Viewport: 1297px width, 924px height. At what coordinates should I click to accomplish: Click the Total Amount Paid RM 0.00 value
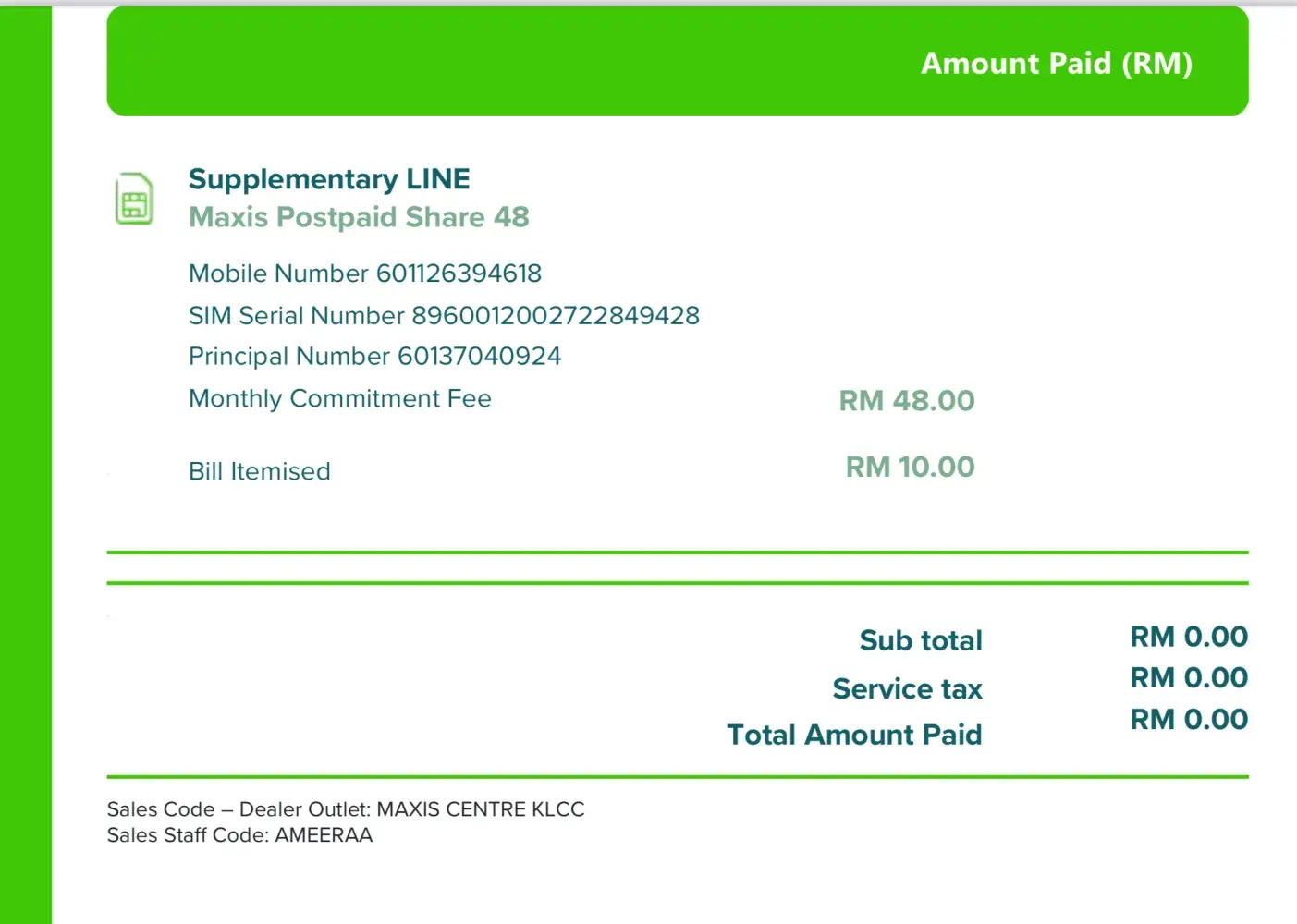pyautogui.click(x=1189, y=720)
